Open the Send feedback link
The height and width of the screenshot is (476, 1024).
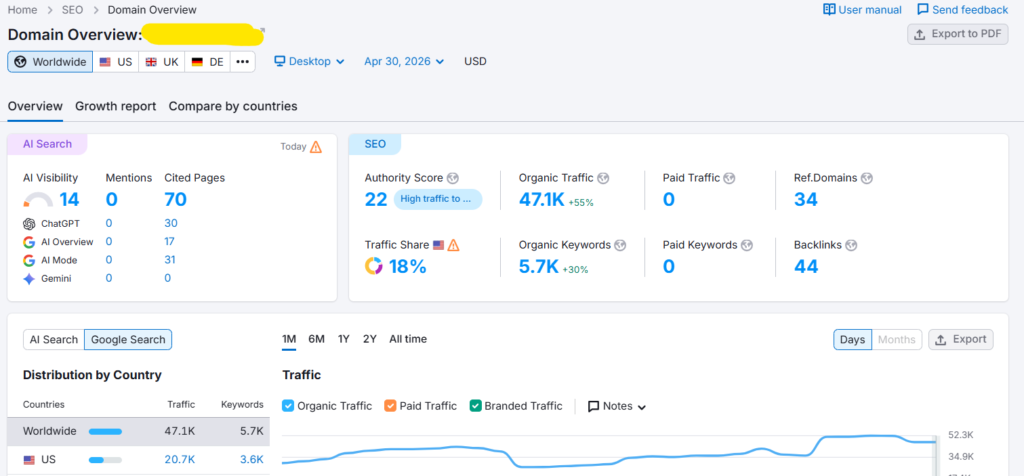pyautogui.click(x=963, y=9)
